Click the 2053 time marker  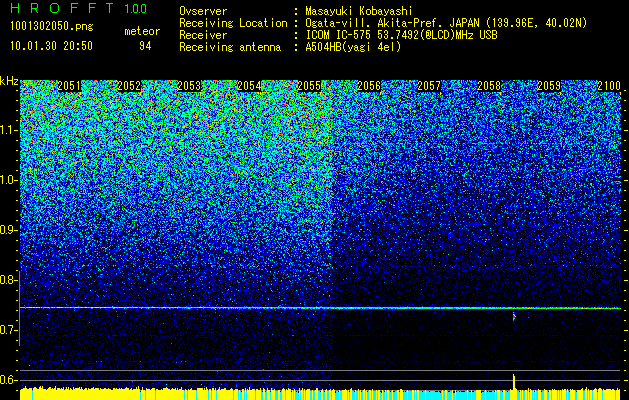[x=189, y=86]
